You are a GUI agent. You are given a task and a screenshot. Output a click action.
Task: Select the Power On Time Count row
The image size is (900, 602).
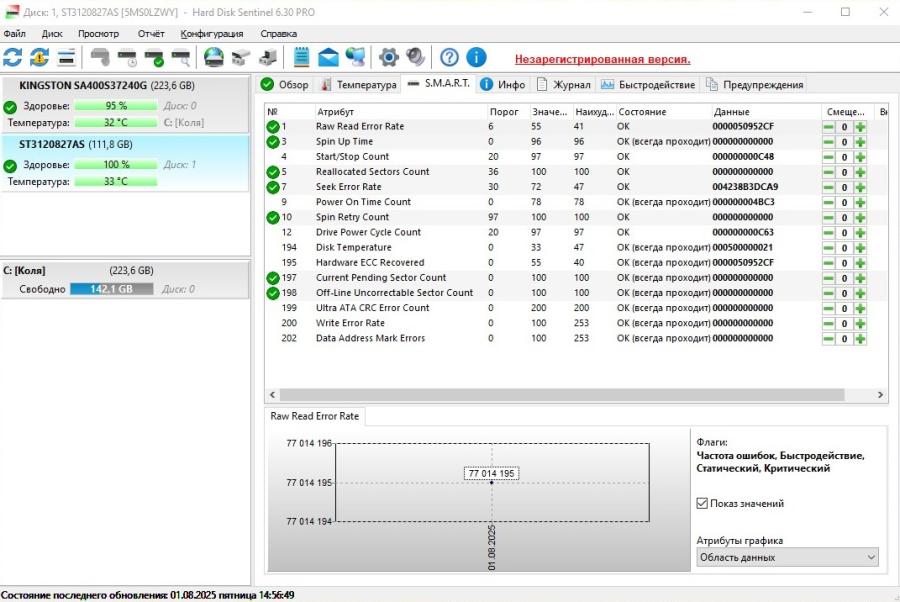(363, 202)
